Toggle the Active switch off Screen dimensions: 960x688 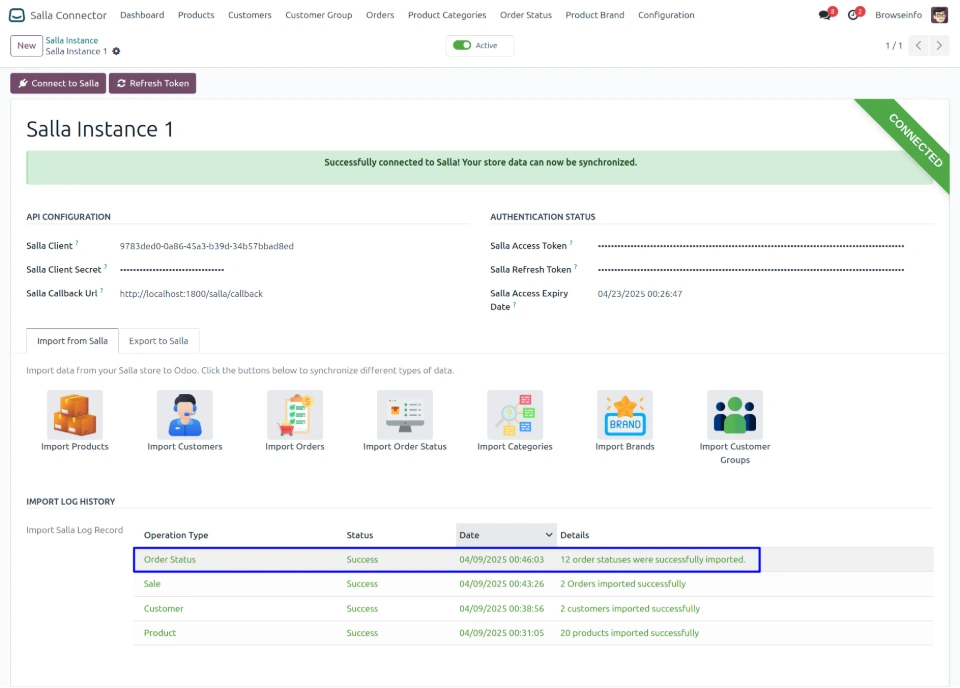coord(462,46)
